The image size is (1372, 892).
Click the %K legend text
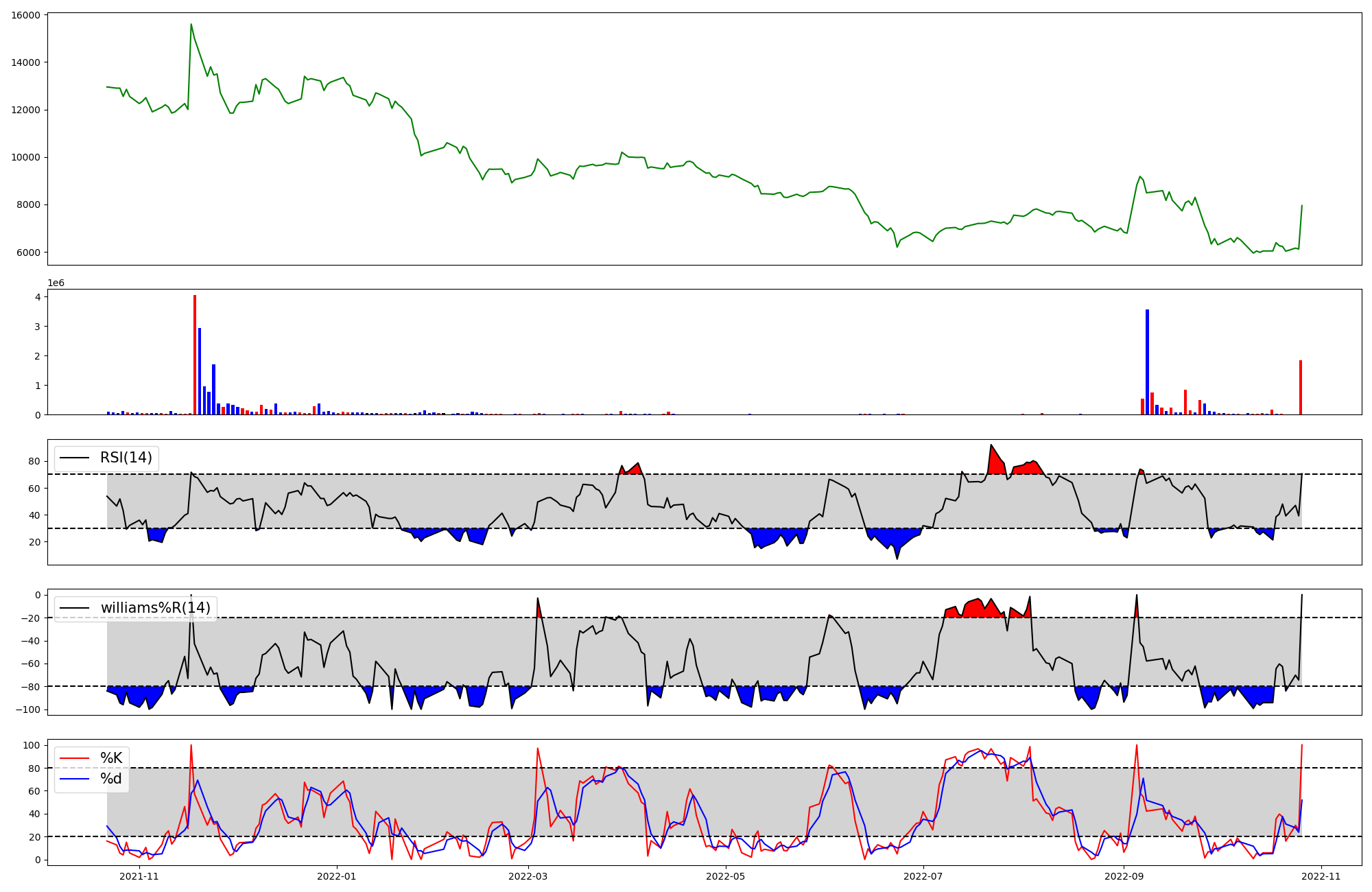[111, 758]
